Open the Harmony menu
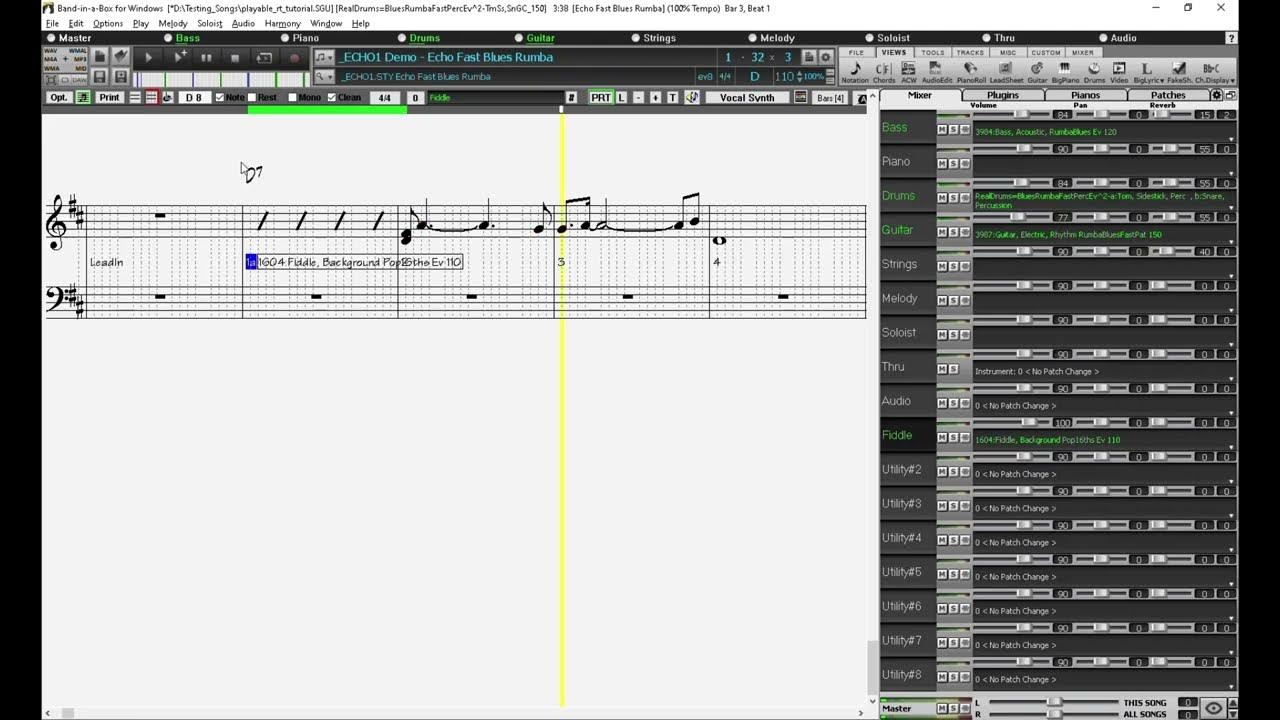1280x720 pixels. click(283, 23)
